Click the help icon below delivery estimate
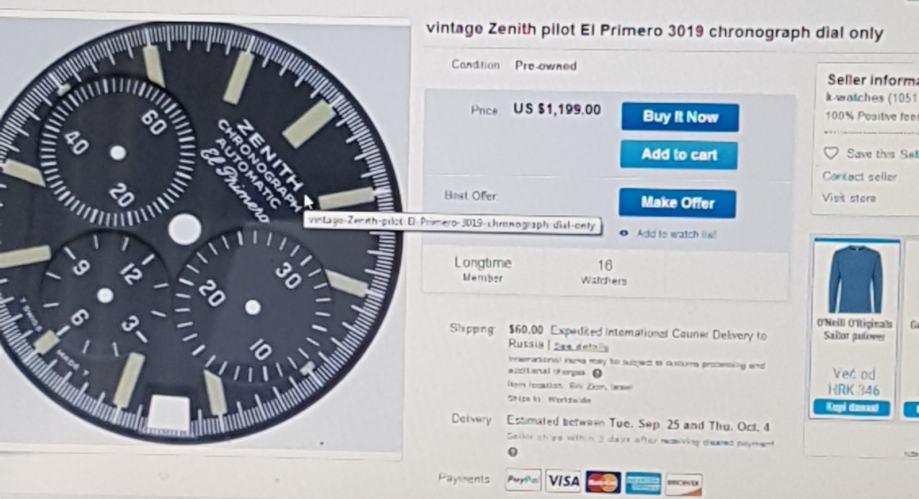Viewport: 919px width, 499px height. pyautogui.click(x=513, y=452)
